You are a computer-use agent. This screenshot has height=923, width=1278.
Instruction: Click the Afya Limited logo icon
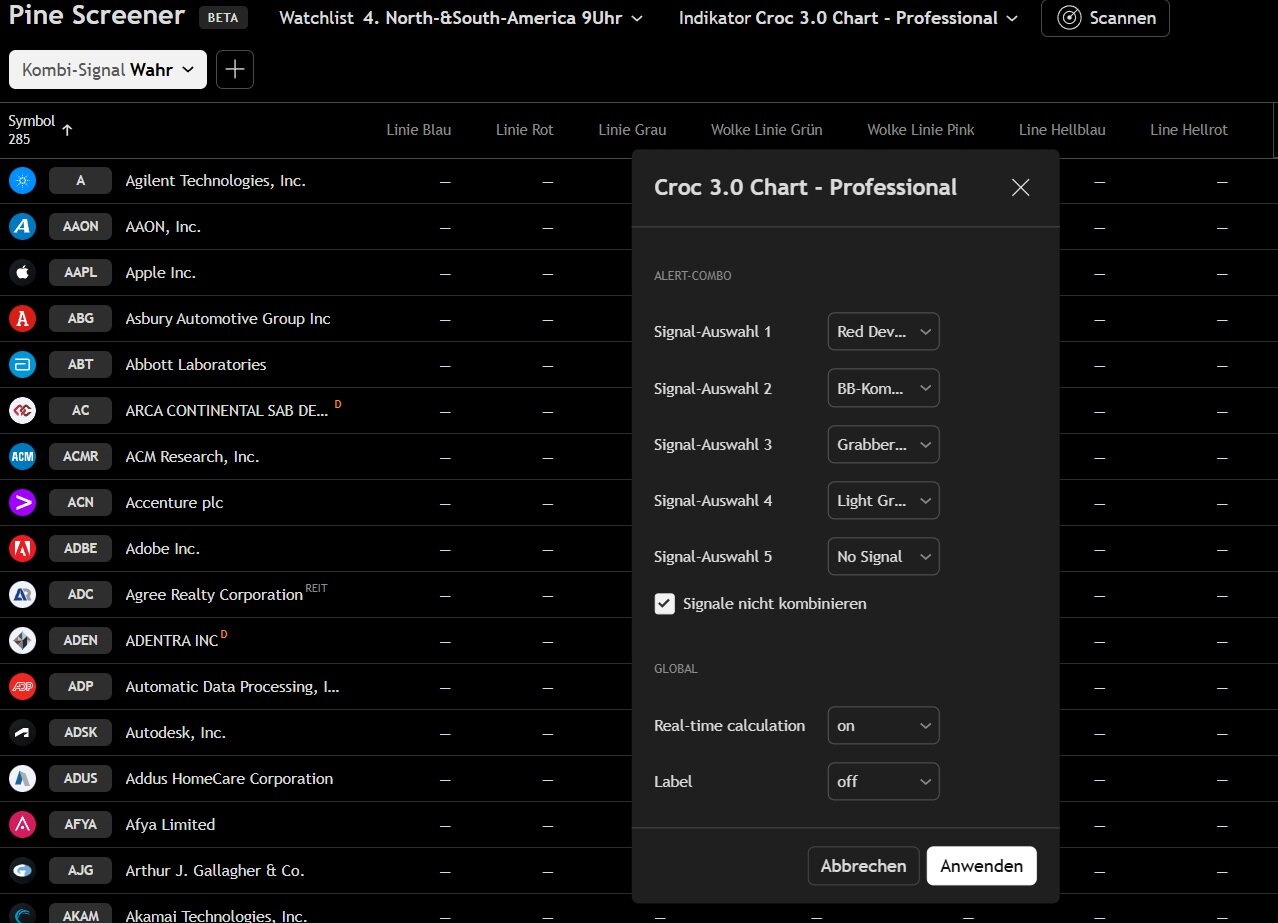[x=23, y=825]
